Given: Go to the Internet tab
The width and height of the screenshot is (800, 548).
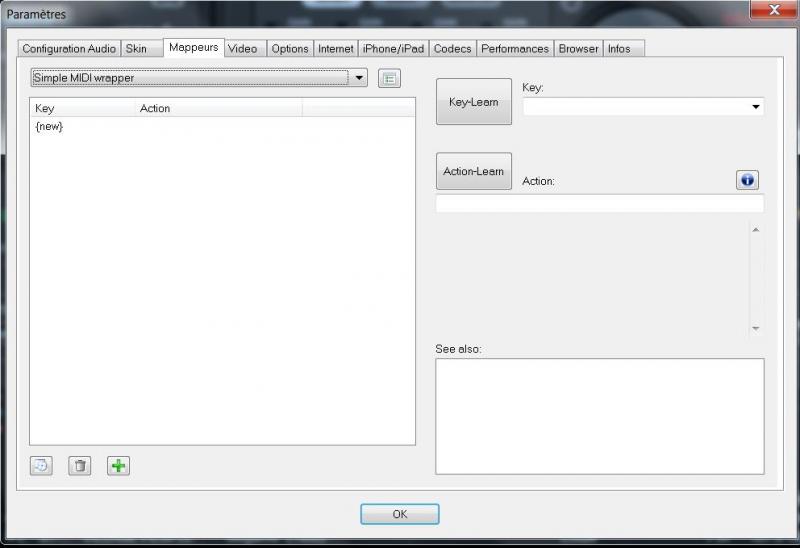Looking at the screenshot, I should pyautogui.click(x=336, y=48).
